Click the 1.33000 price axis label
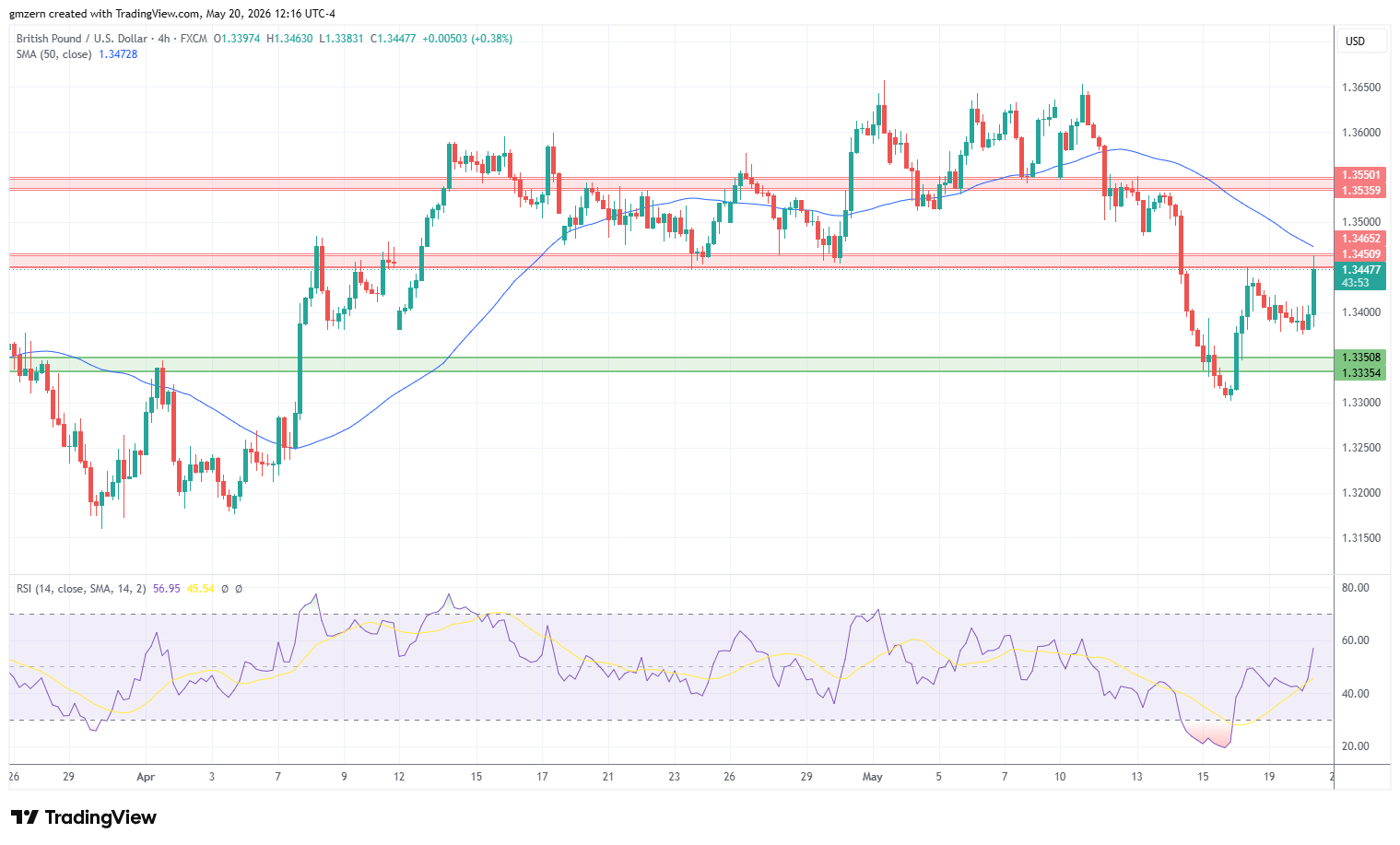 (x=1361, y=403)
